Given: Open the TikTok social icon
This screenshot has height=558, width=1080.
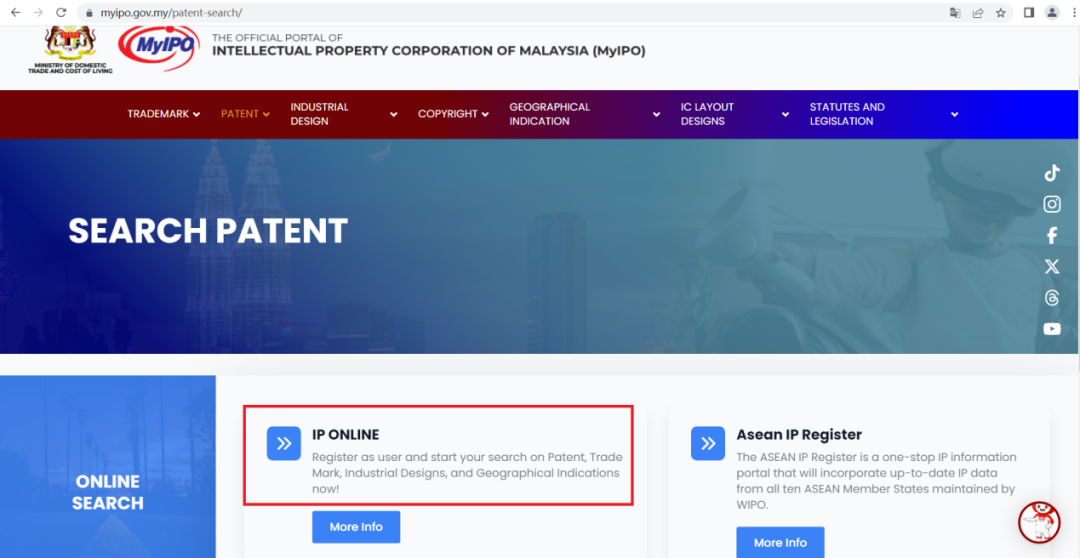Looking at the screenshot, I should coord(1052,173).
